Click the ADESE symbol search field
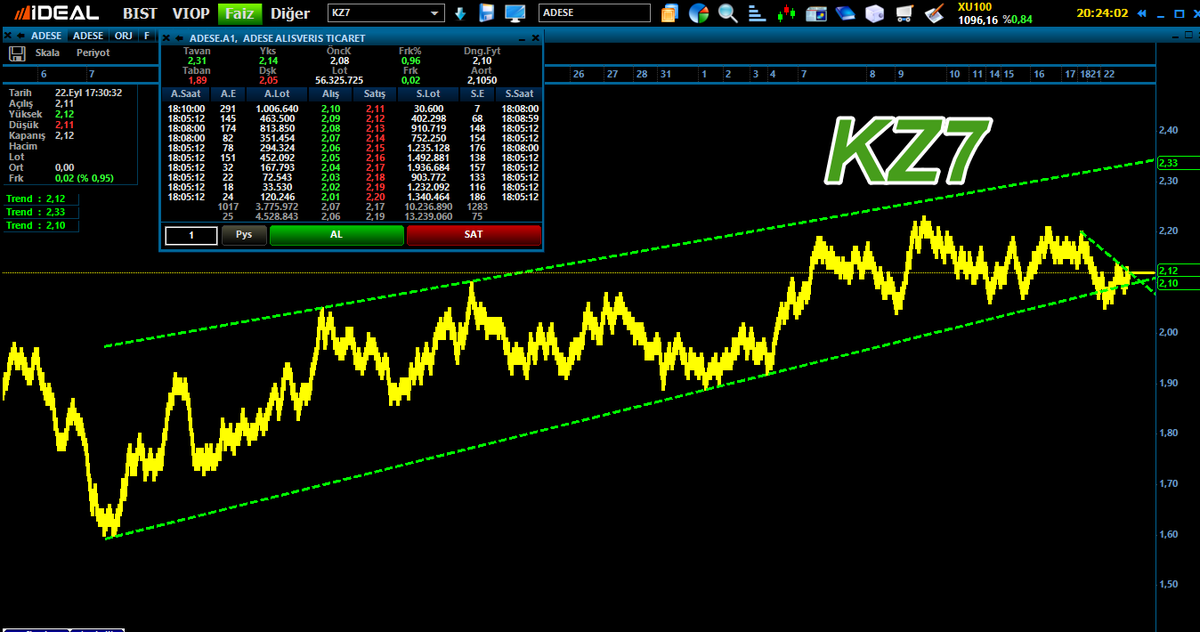The image size is (1200, 632). (594, 14)
